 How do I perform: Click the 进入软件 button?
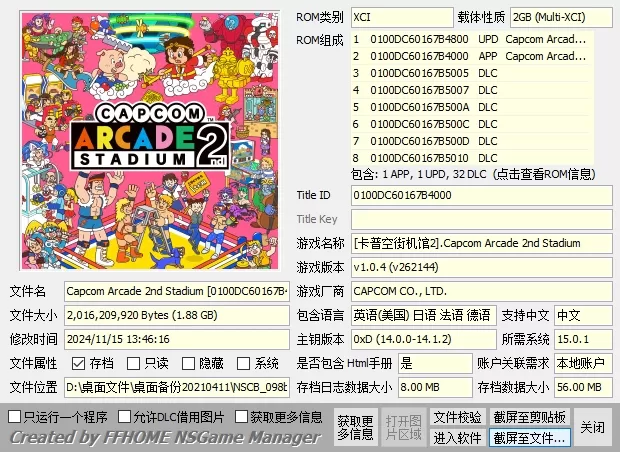(457, 438)
